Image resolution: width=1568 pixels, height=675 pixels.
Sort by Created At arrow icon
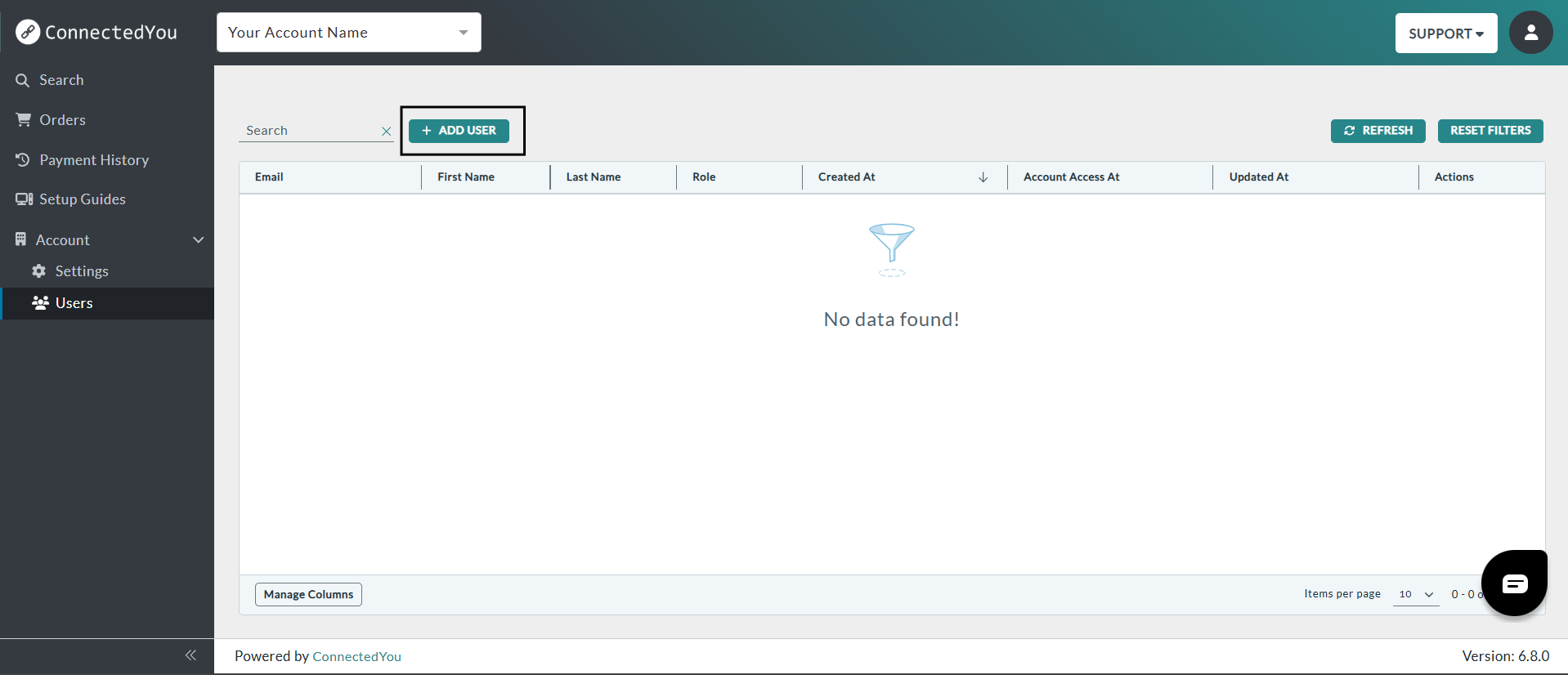[983, 177]
